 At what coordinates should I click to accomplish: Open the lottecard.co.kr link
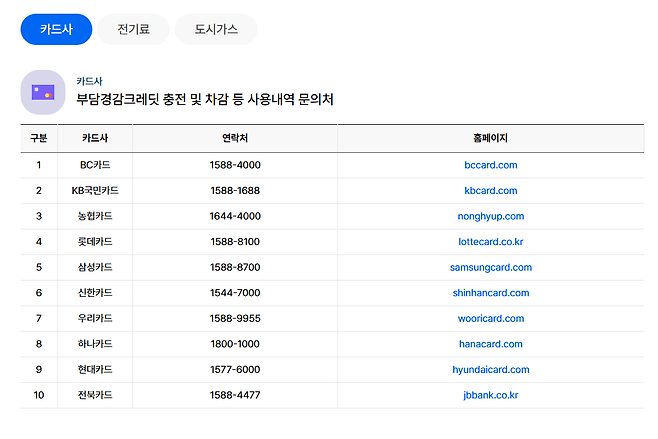(x=490, y=242)
